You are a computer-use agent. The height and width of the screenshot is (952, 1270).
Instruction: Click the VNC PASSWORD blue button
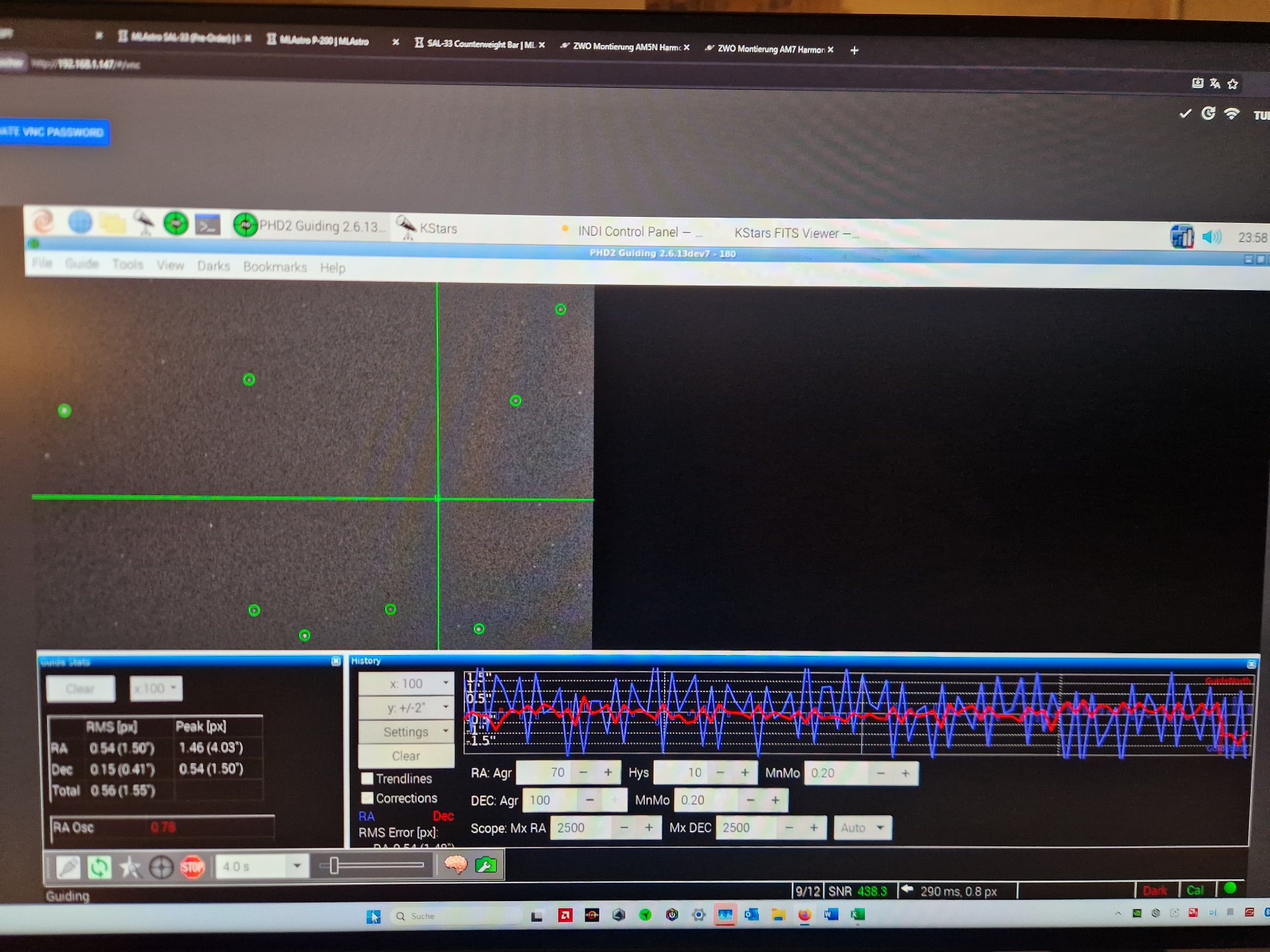pos(54,132)
